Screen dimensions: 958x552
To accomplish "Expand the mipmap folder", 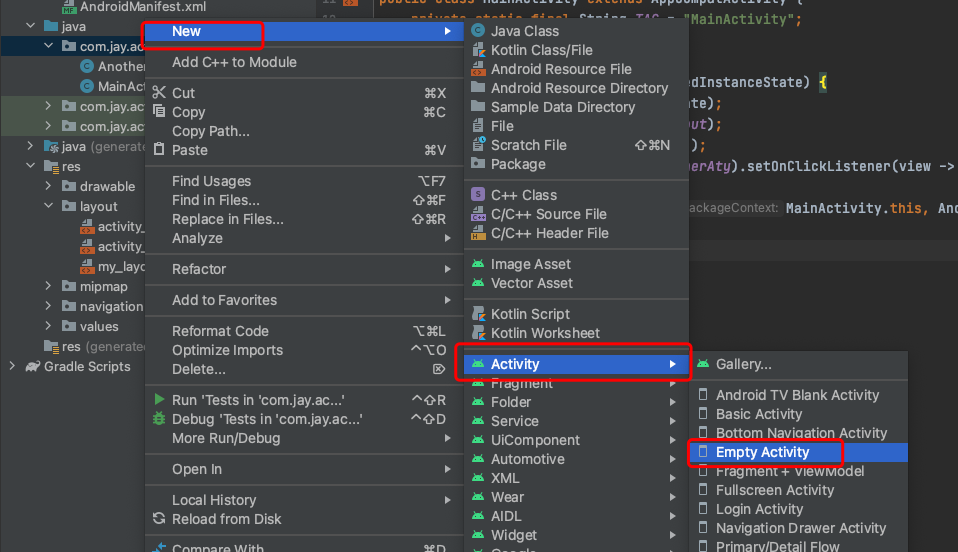I will 48,285.
